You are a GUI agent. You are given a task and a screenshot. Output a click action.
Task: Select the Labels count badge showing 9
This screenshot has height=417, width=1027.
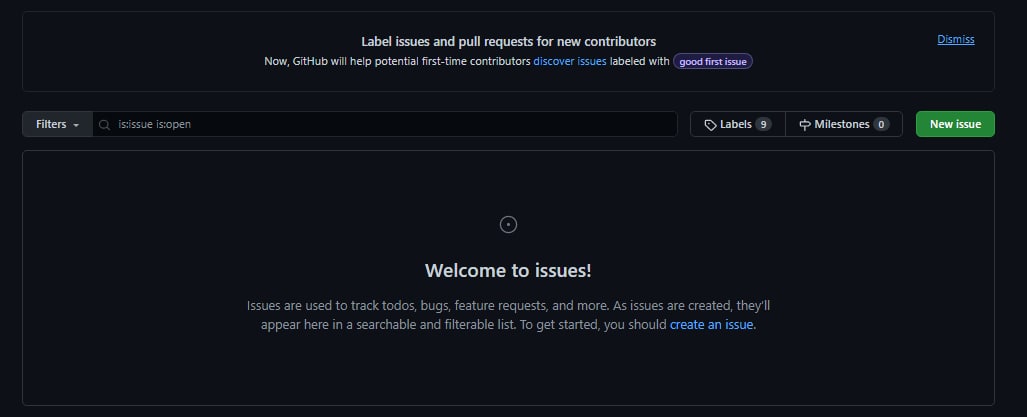(763, 124)
